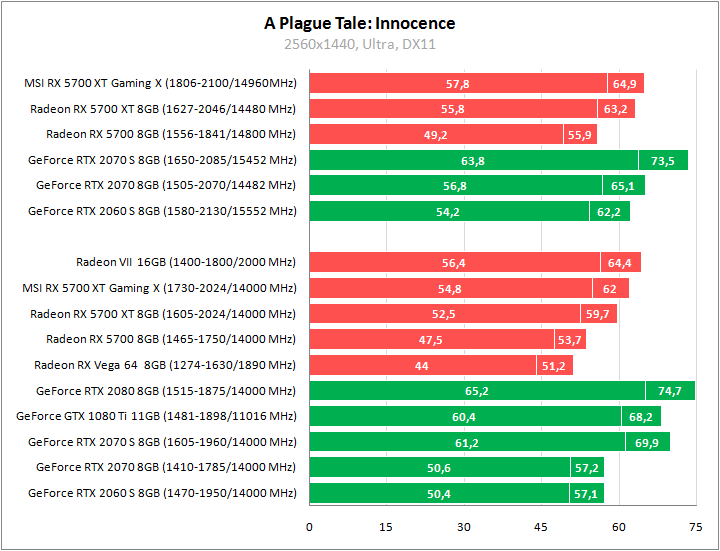The width and height of the screenshot is (720, 551).
Task: Click the Radeon RX Vega 64 8GB label
Action: 165,365
